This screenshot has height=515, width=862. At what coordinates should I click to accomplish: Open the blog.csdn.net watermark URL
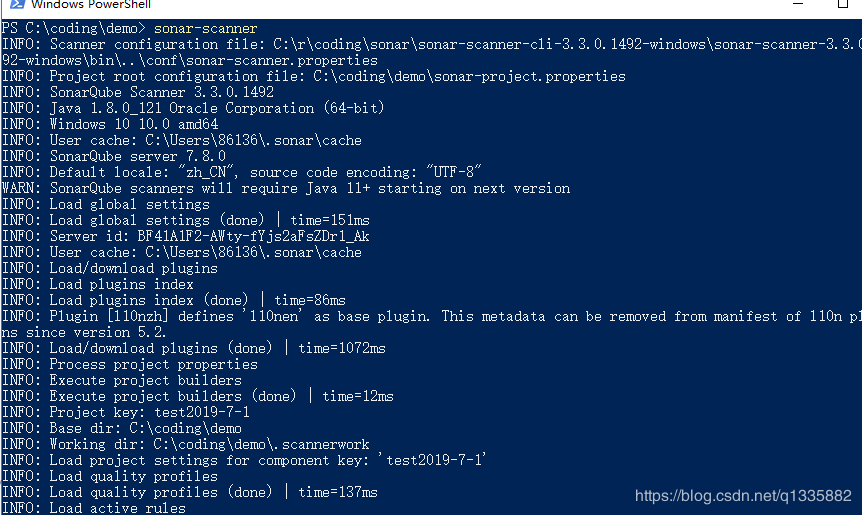(743, 496)
